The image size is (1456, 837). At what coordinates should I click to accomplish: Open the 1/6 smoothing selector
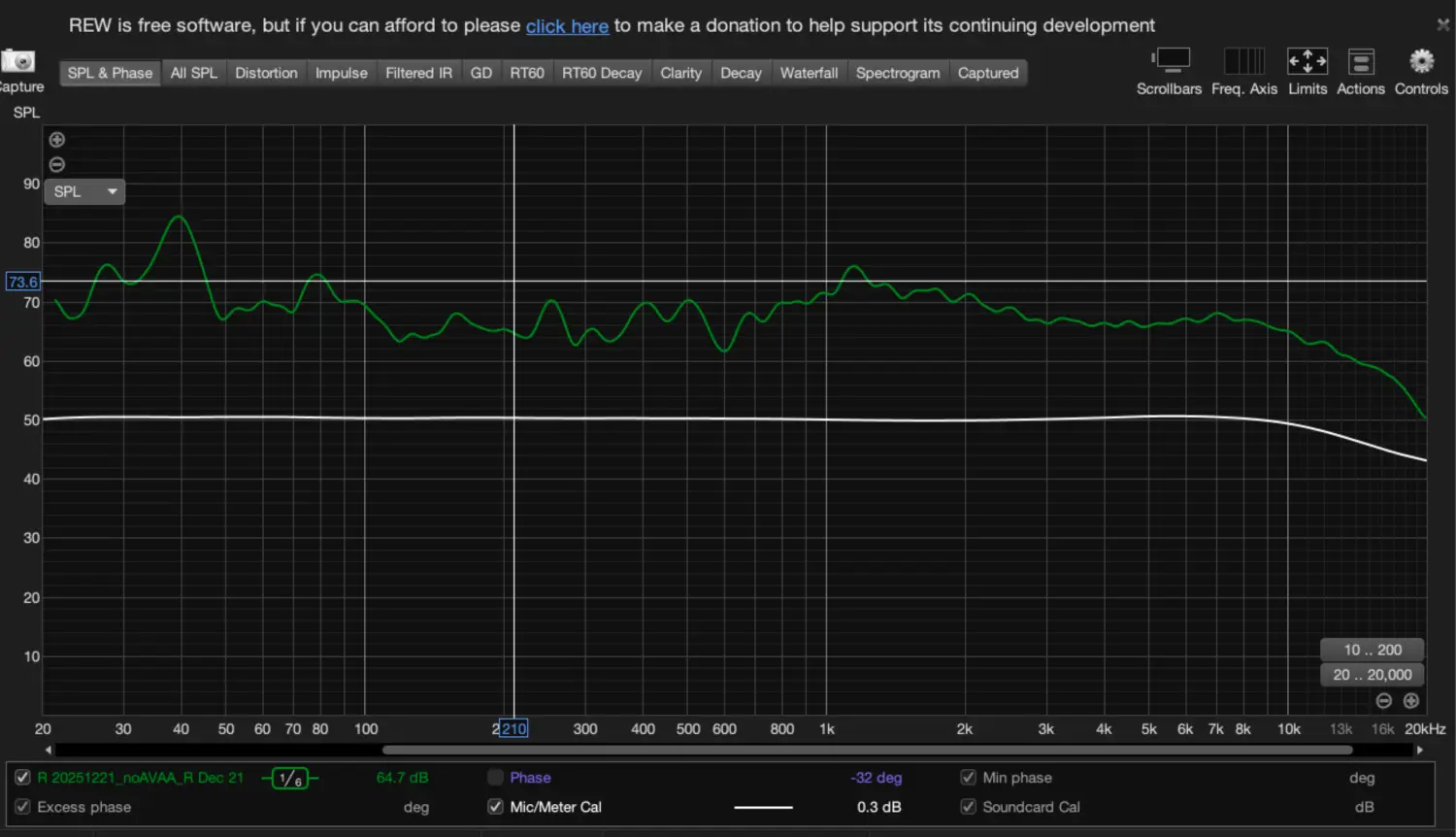[289, 778]
